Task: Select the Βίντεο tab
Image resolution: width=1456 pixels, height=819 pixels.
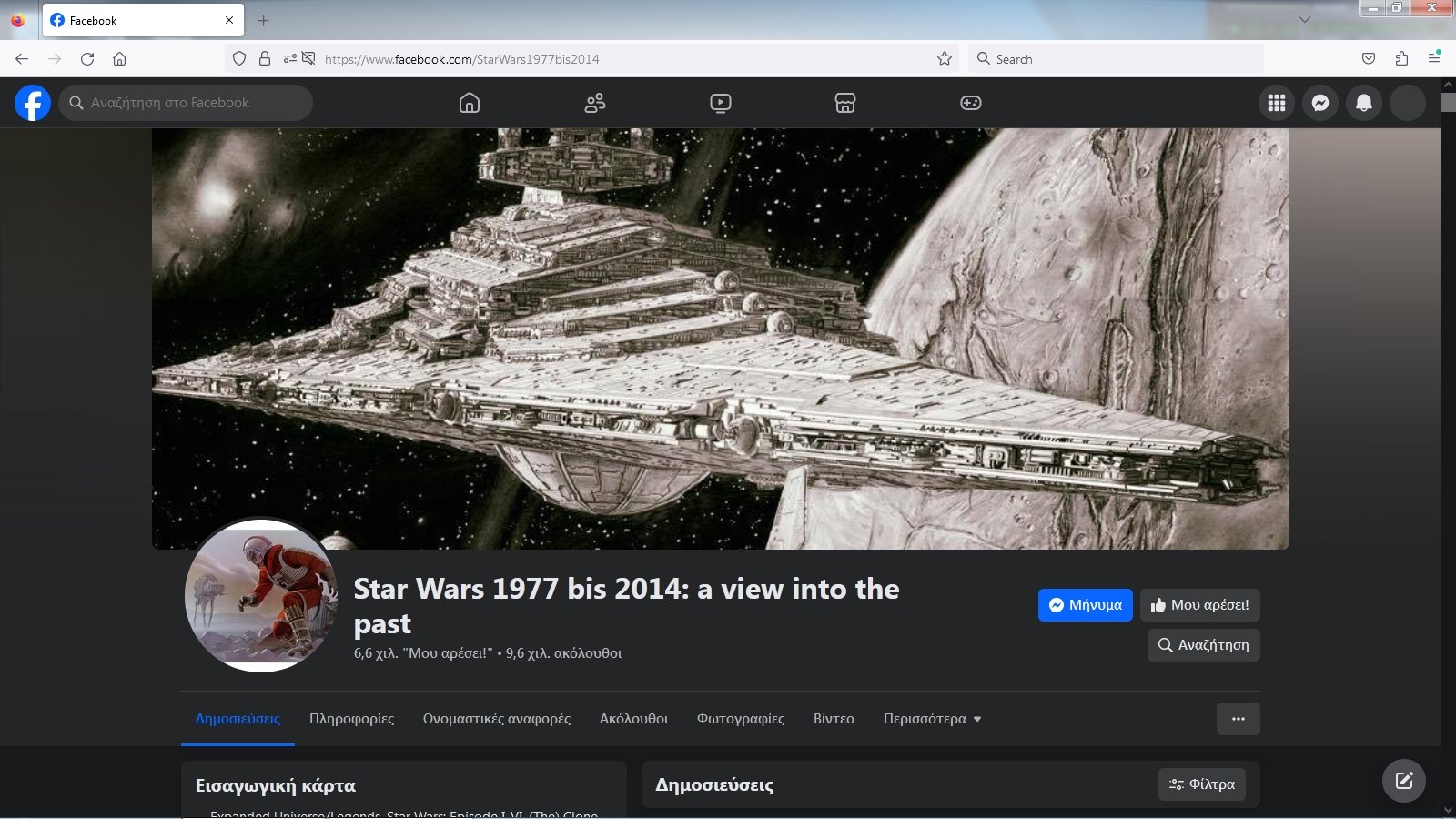Action: pyautogui.click(x=834, y=719)
